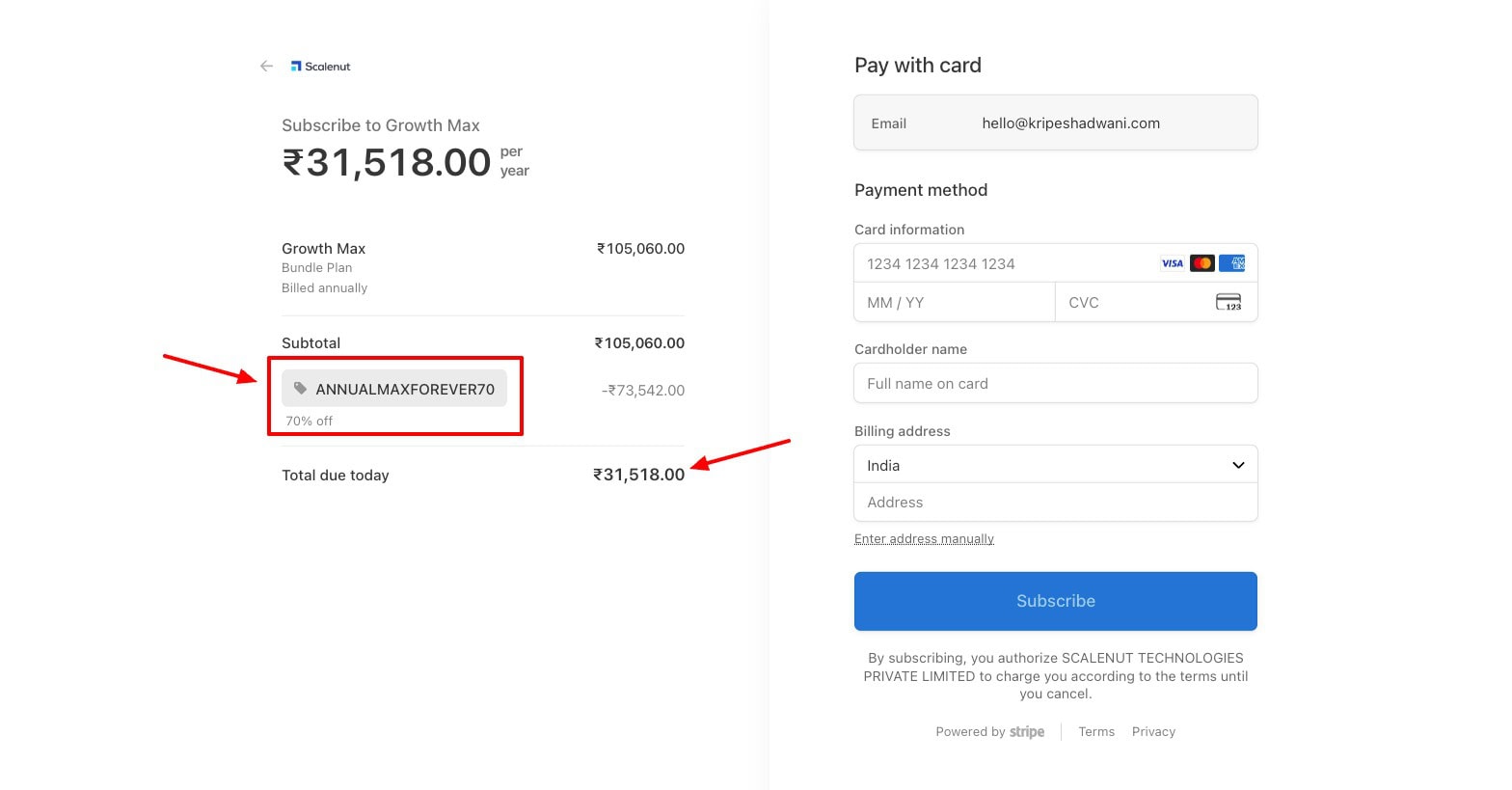The width and height of the screenshot is (1512, 790).
Task: Click the ANNUALMAXFOREVER70 coupon badge
Action: [x=404, y=390]
